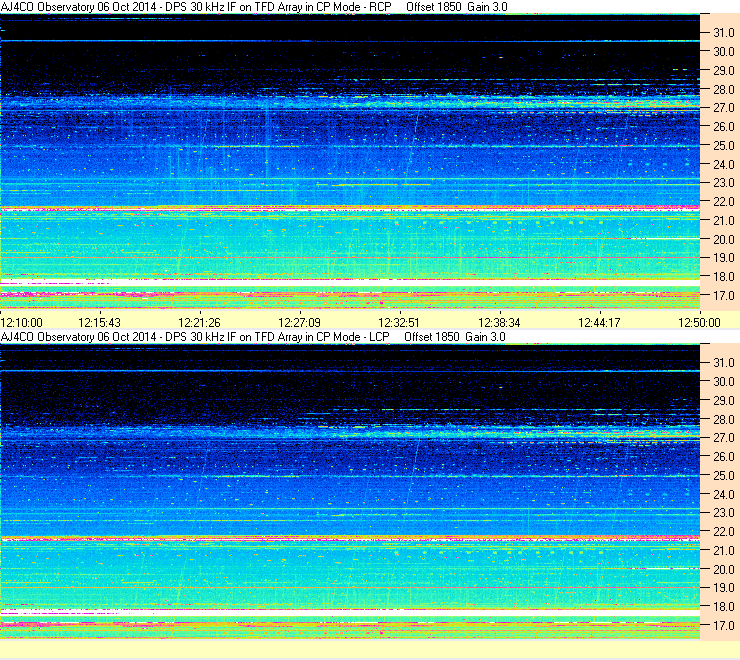Image resolution: width=740 pixels, height=660 pixels.
Task: Click the 23.0 frequency label on LCP panel
Action: (x=724, y=513)
